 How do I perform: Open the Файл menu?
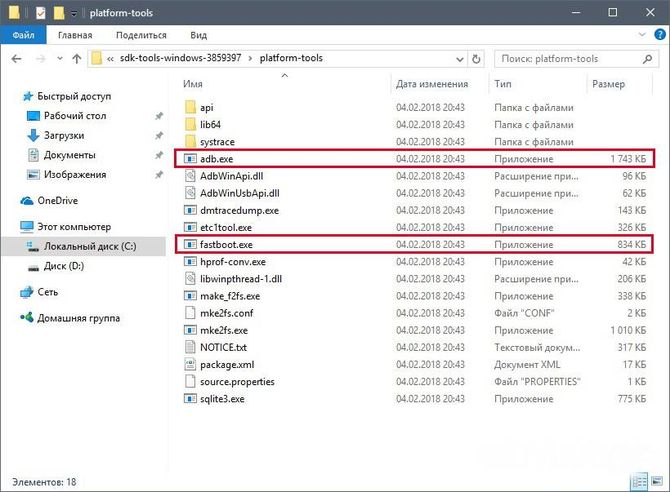pos(23,35)
